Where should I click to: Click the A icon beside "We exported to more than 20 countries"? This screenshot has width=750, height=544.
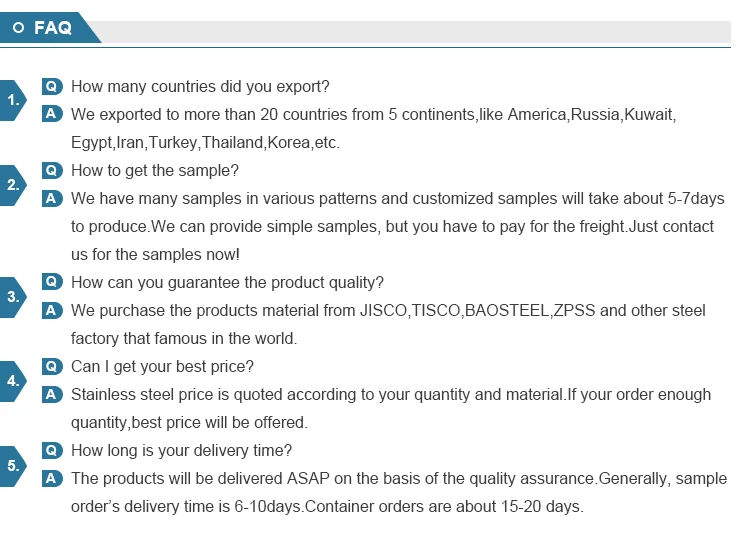(52, 114)
